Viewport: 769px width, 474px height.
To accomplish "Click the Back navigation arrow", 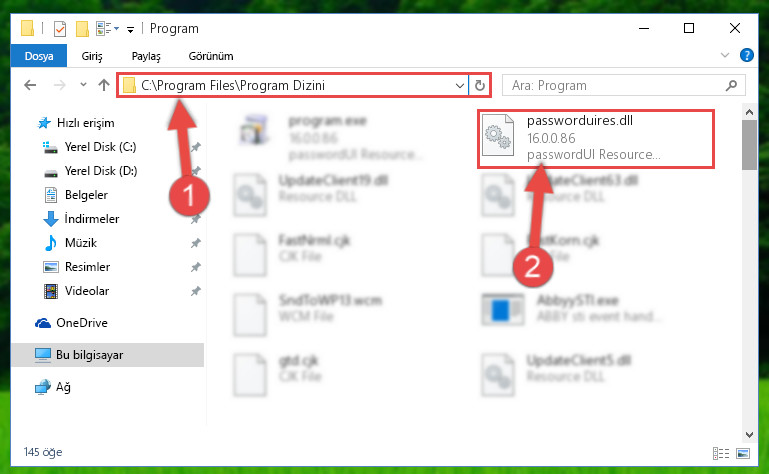I will tap(30, 85).
